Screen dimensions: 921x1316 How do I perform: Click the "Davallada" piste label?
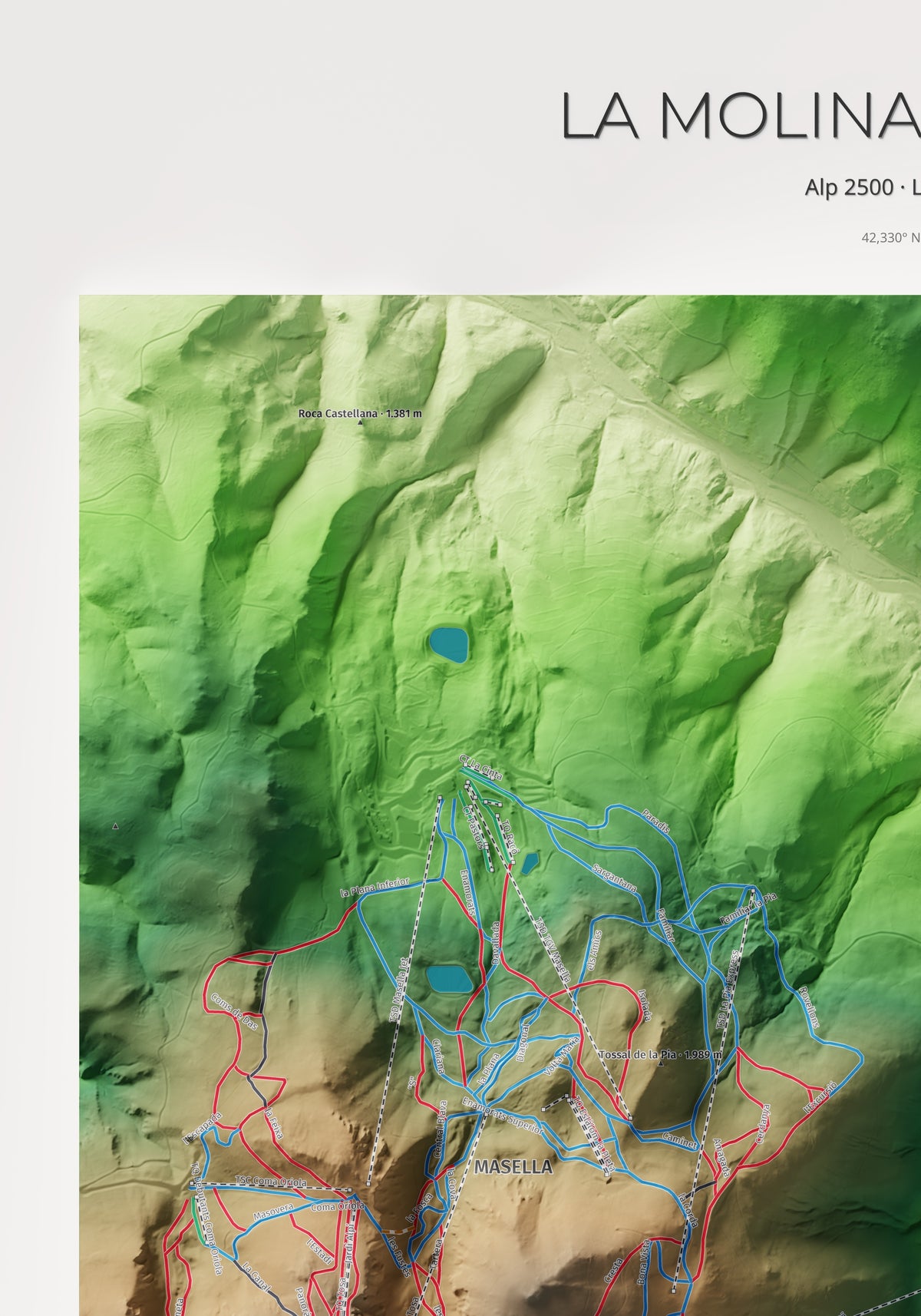point(495,943)
